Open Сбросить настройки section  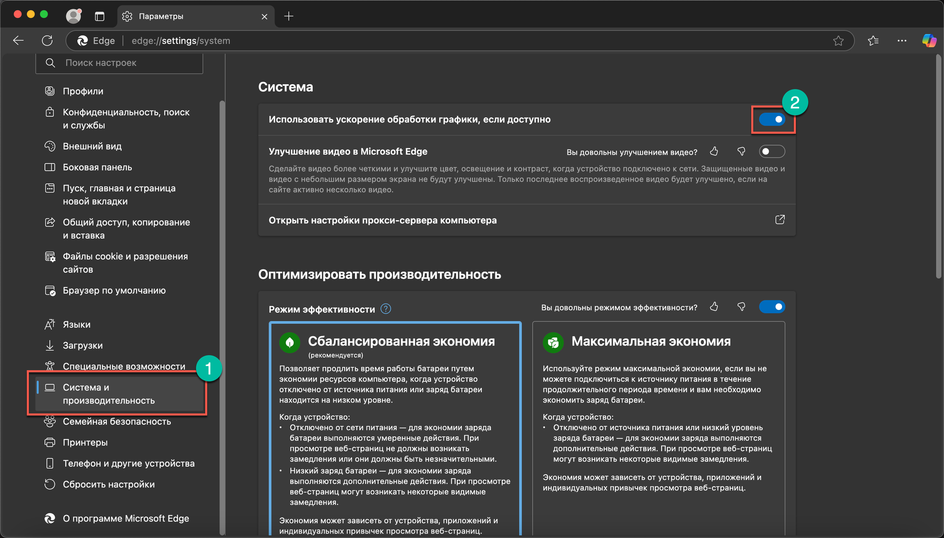click(108, 484)
